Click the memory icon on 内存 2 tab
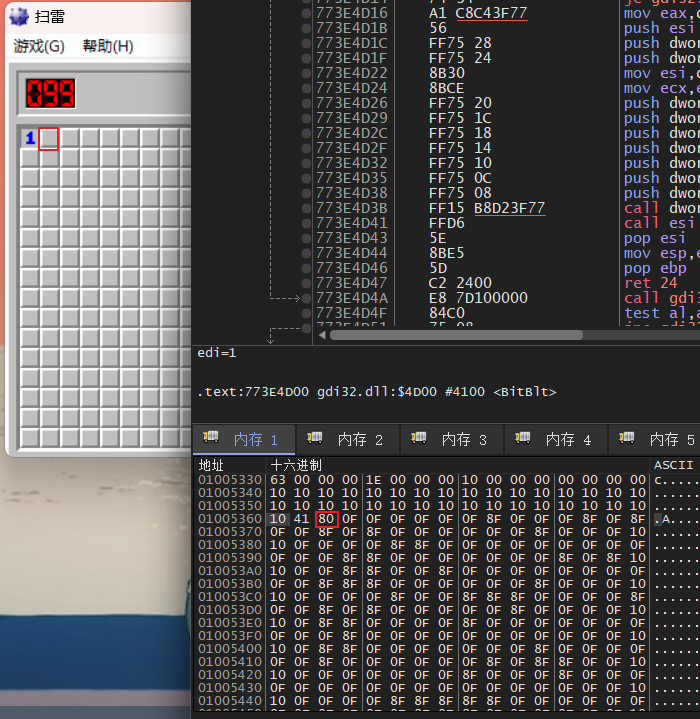Screen dimensions: 700x719 pyautogui.click(x=315, y=437)
